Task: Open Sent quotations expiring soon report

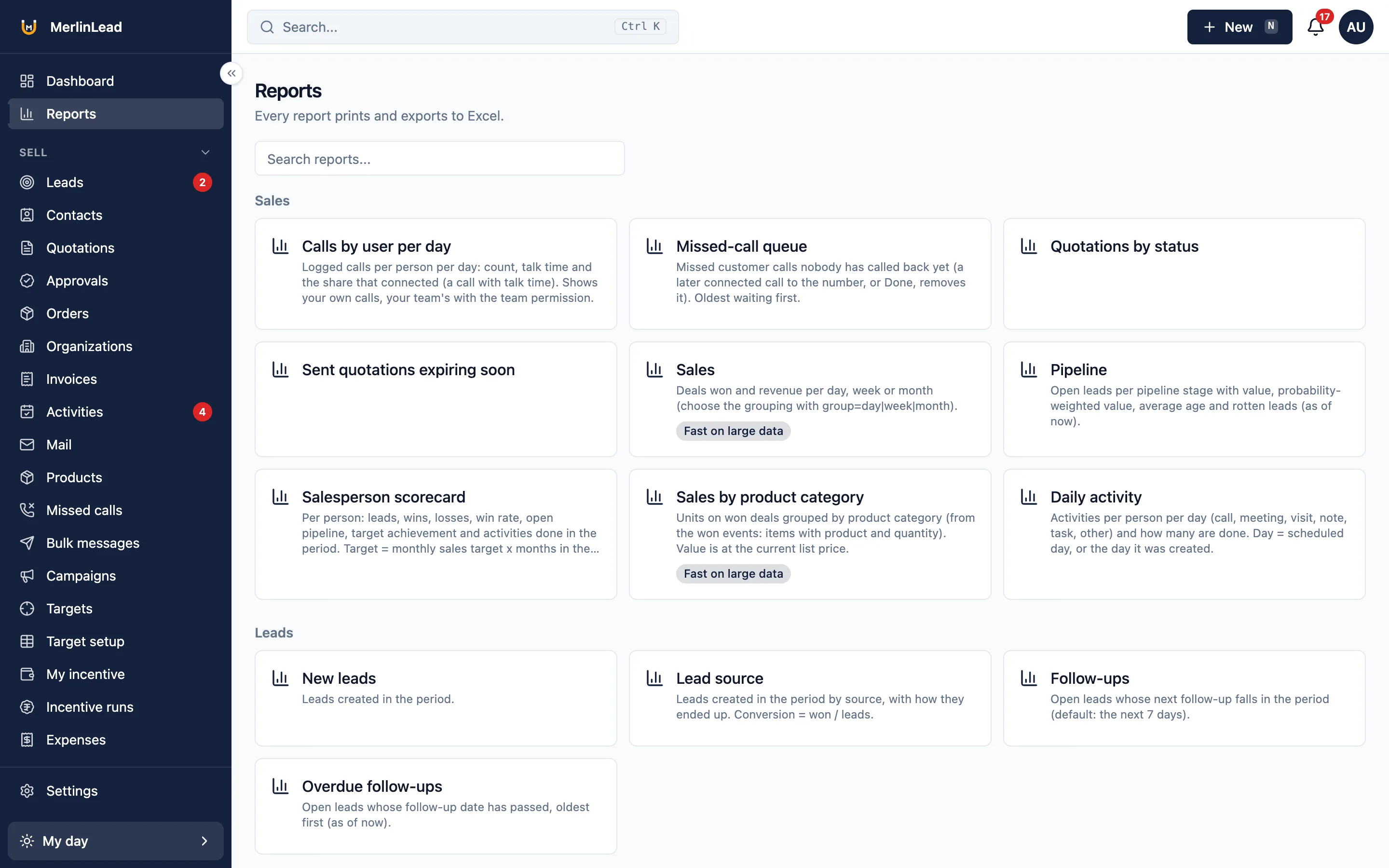Action: tap(436, 399)
